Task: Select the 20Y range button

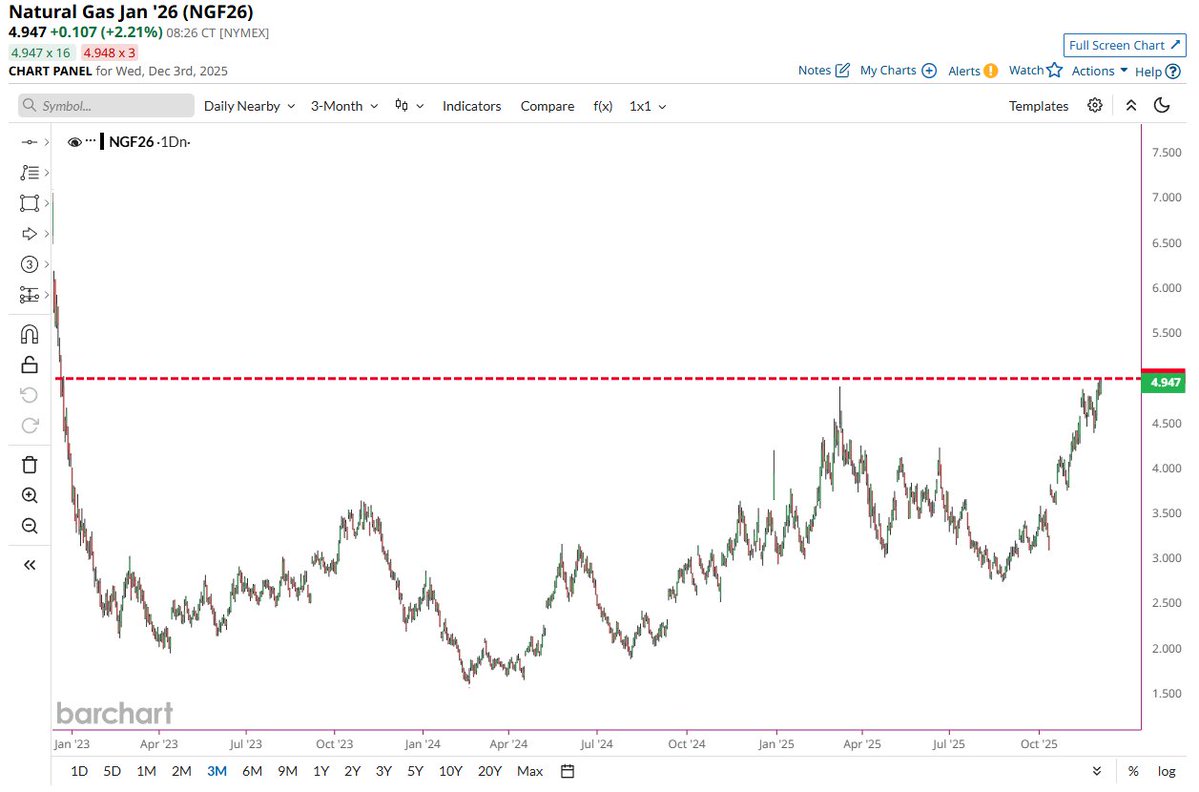Action: point(489,771)
